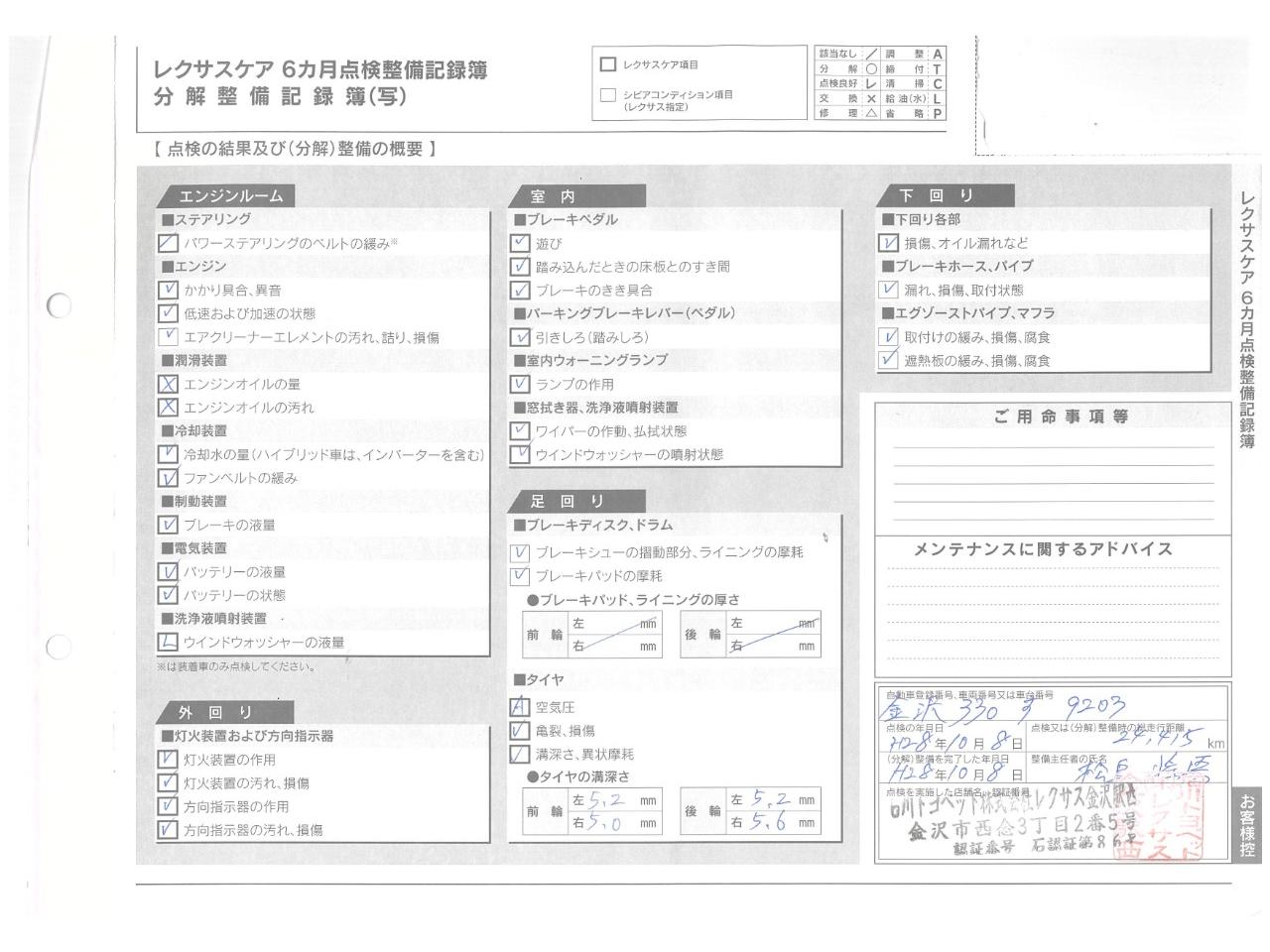Check the 漏れ、損傷、取付状態 box

coord(889,290)
